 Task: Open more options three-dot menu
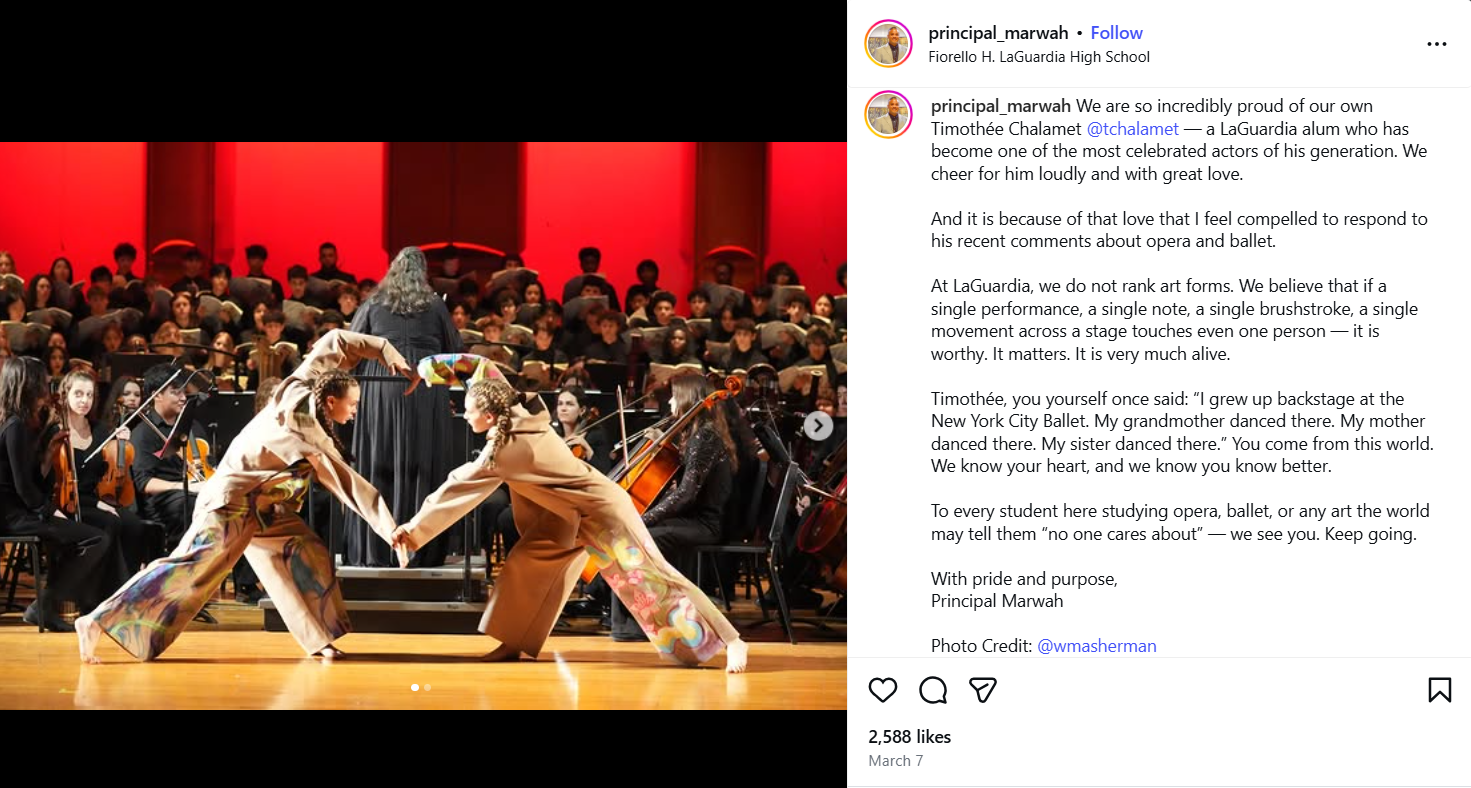click(x=1437, y=44)
